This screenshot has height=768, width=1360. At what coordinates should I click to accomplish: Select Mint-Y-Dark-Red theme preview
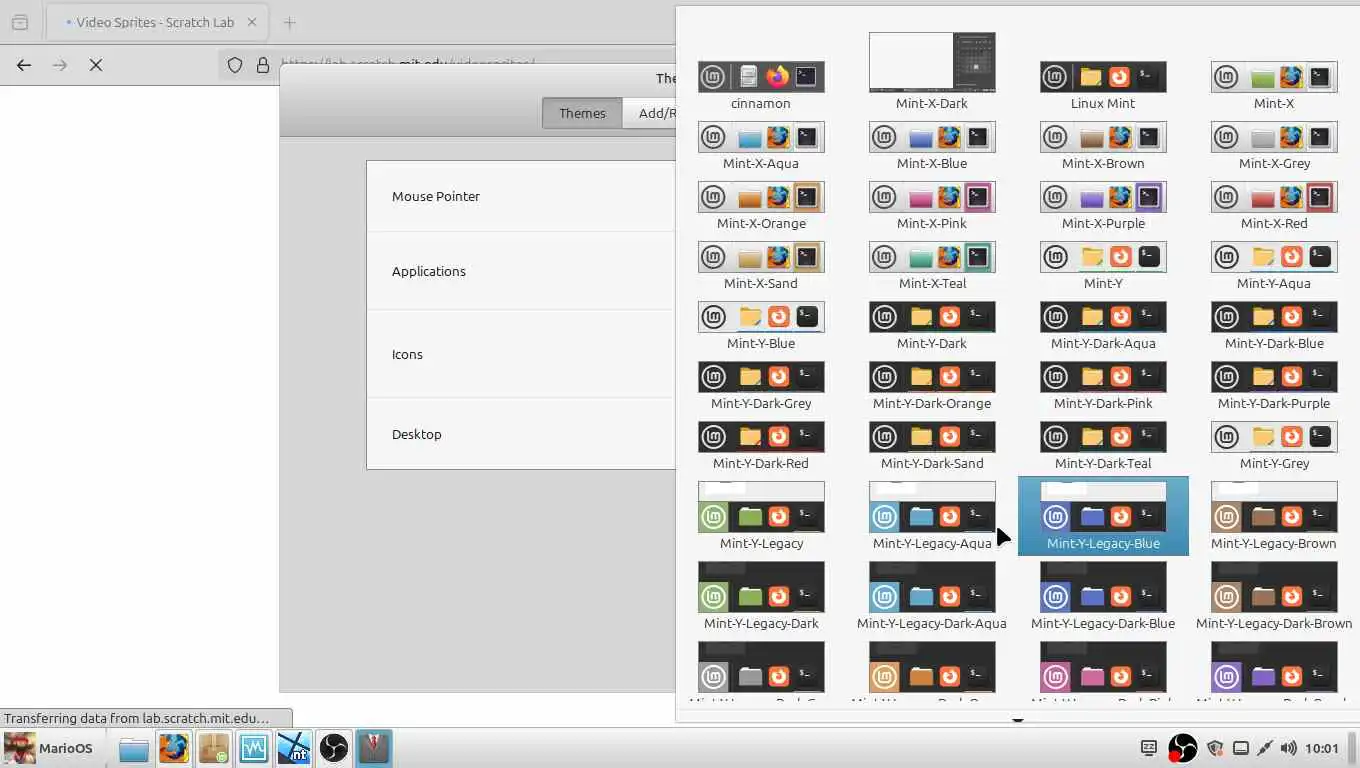coord(761,437)
